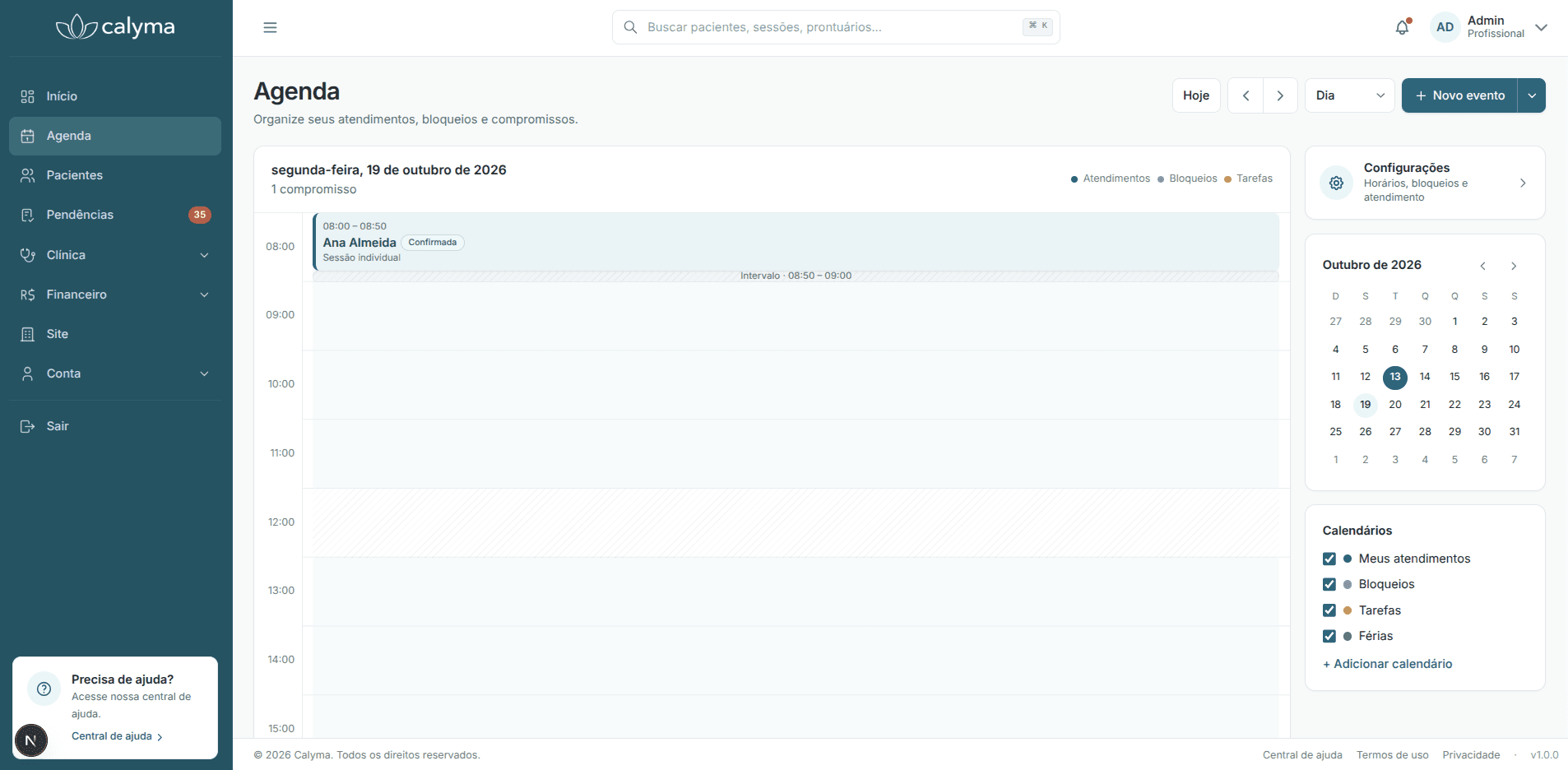
Task: Click the round N badge icon
Action: point(31,740)
